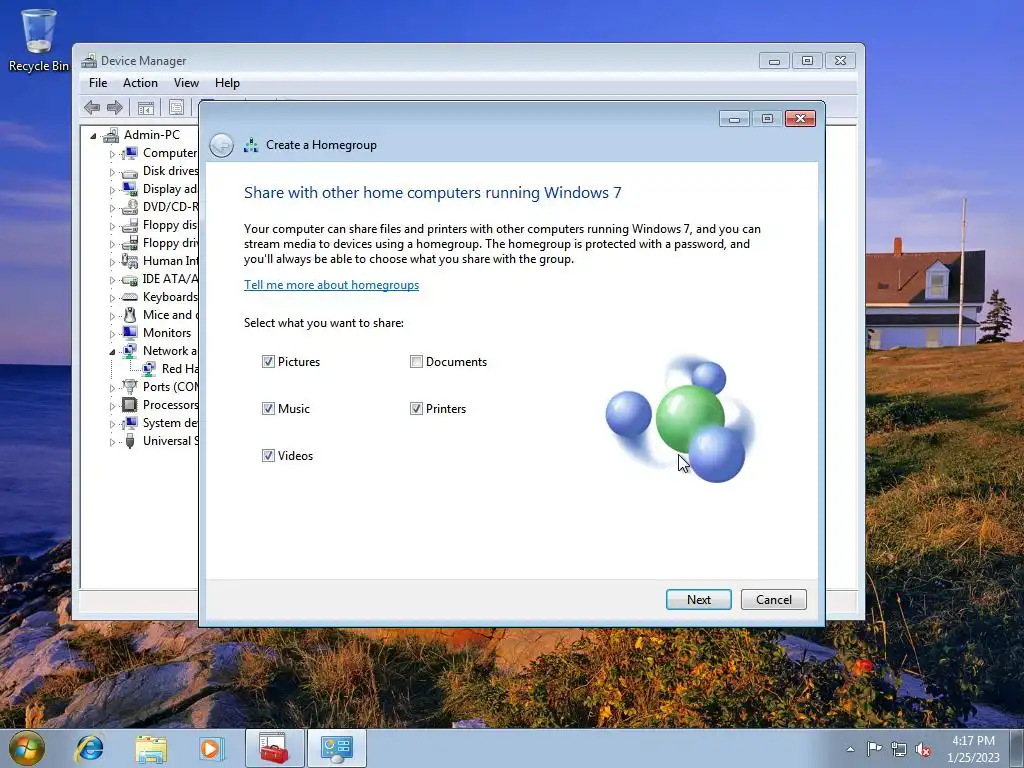
Task: Open Tell me more about homegroups link
Action: [331, 285]
